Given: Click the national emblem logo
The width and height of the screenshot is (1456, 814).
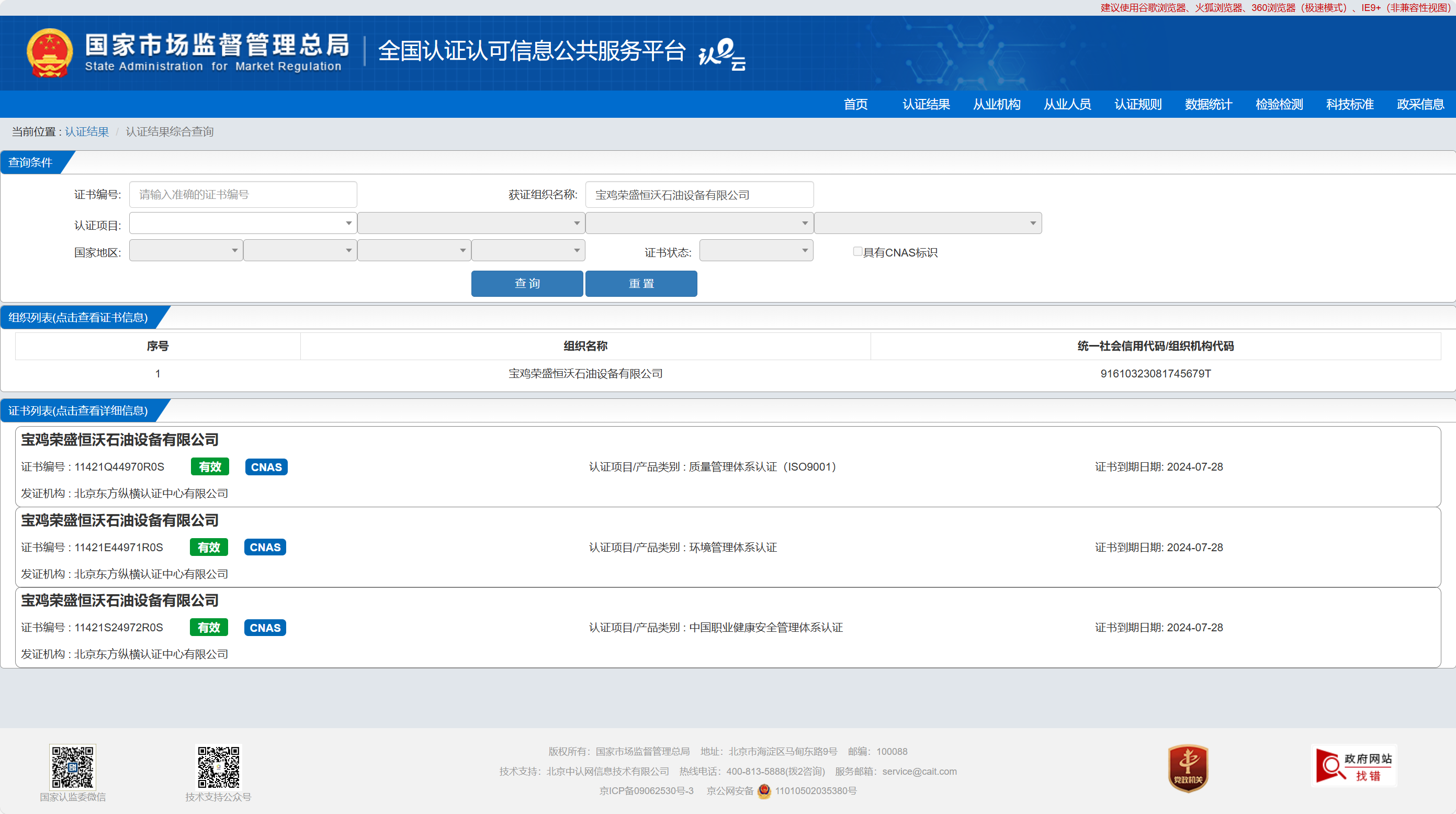Looking at the screenshot, I should pos(50,52).
